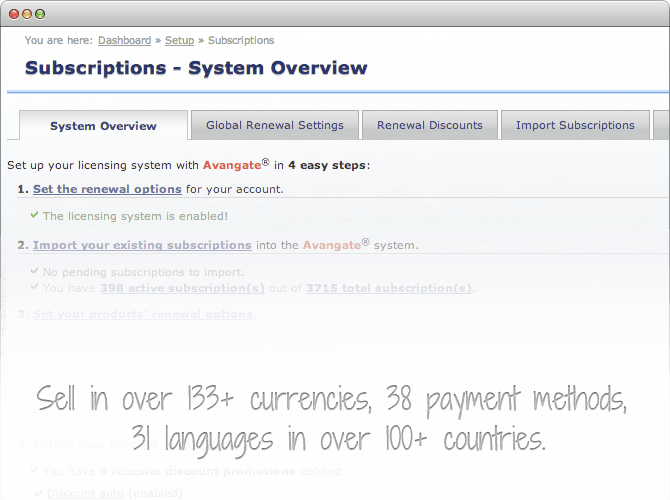Select the System Overview tab

[x=103, y=126]
